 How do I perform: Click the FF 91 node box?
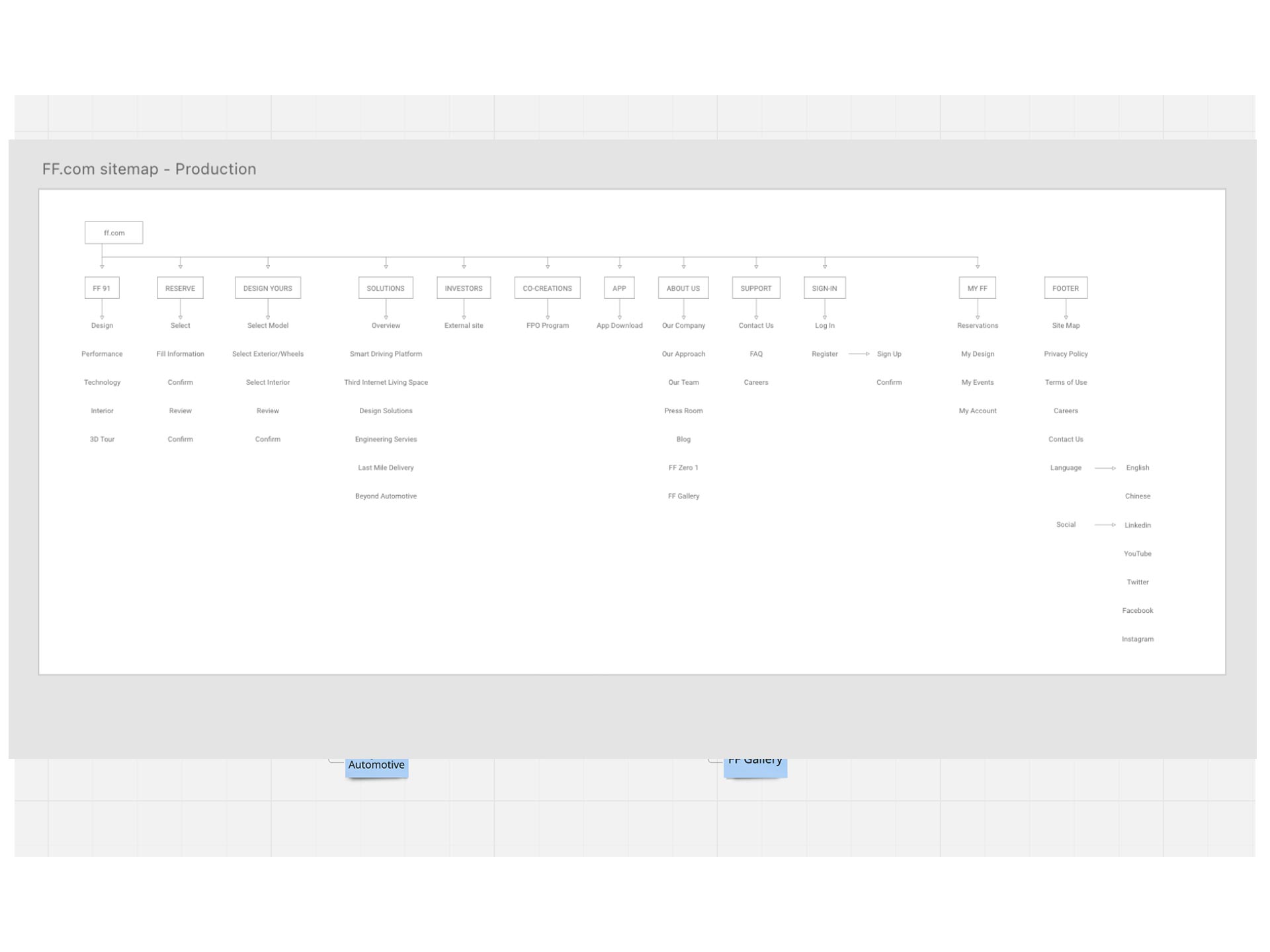(102, 288)
